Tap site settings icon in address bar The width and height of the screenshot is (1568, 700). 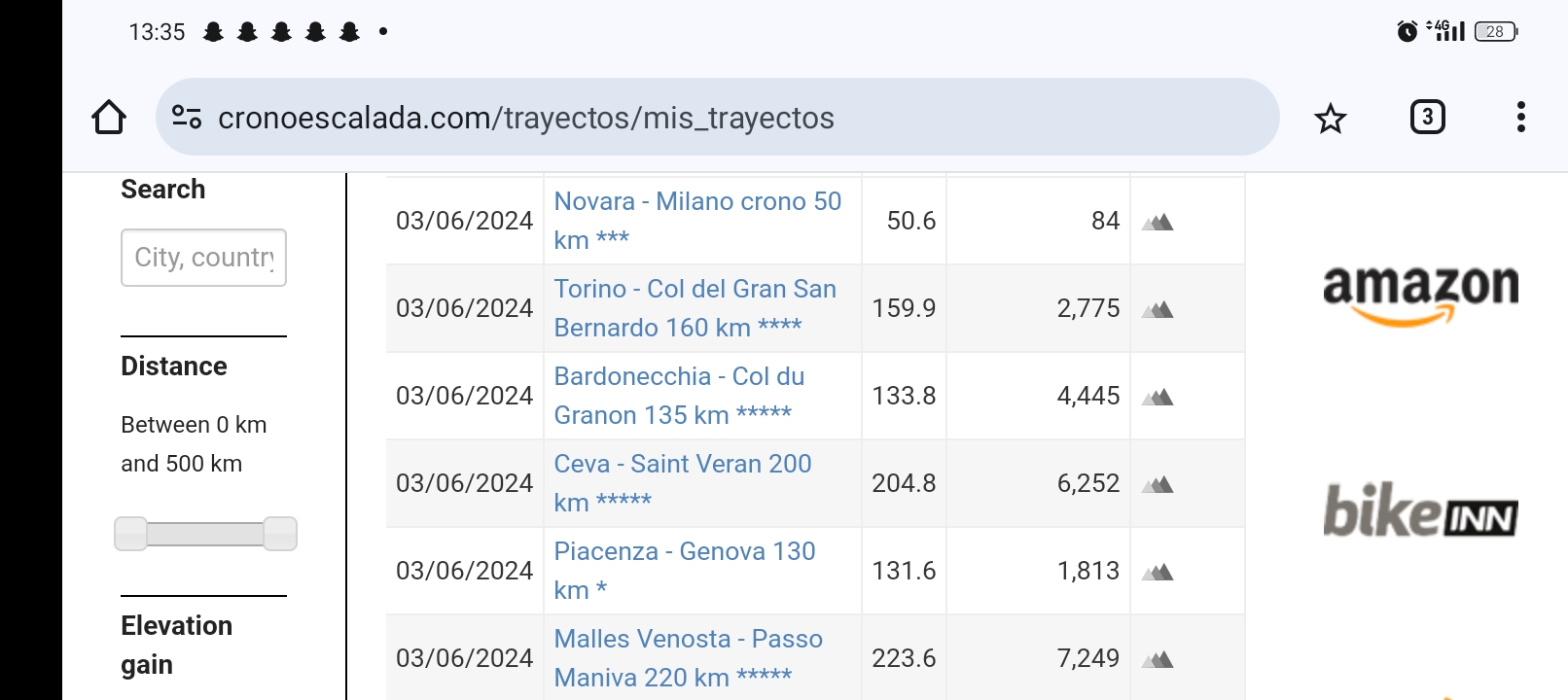[x=187, y=118]
